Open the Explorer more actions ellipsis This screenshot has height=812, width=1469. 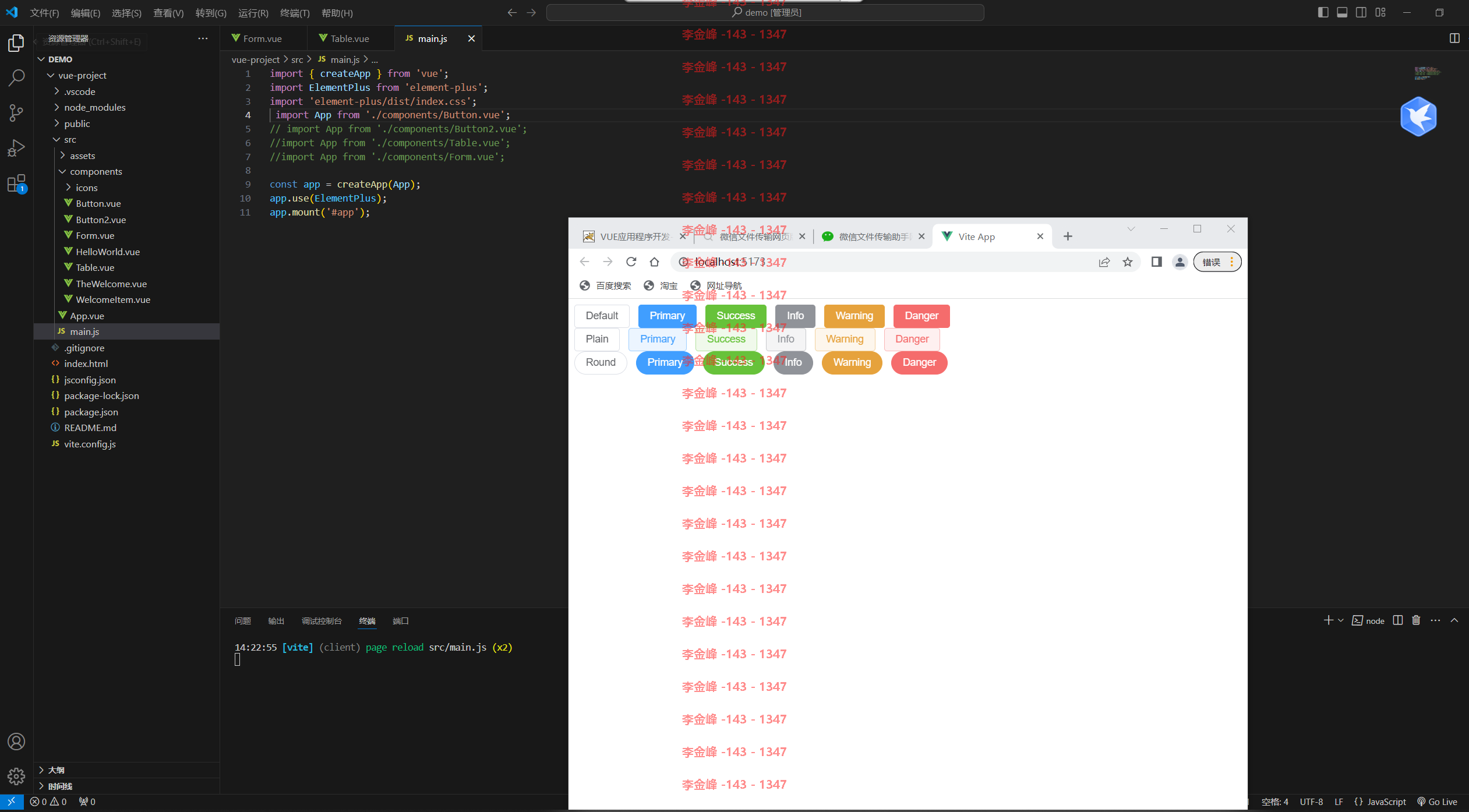pyautogui.click(x=203, y=39)
